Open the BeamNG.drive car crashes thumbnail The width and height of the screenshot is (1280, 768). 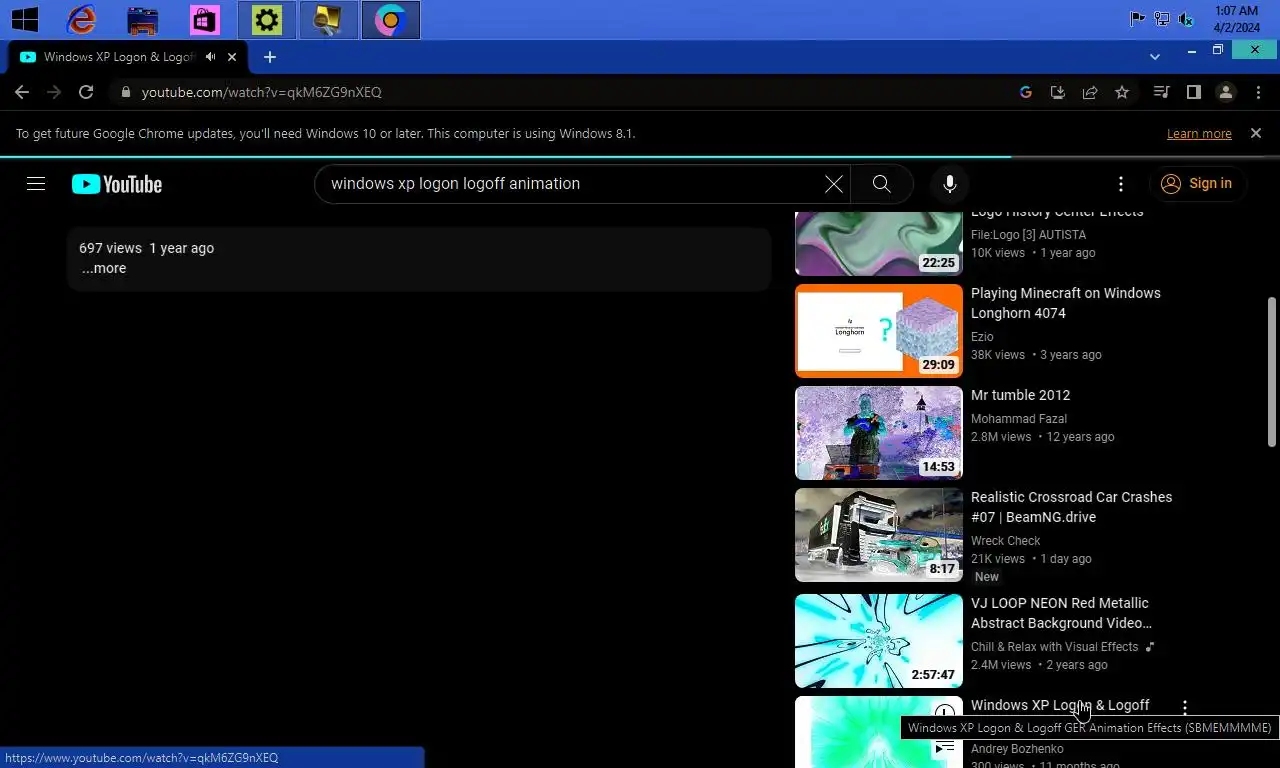click(x=879, y=535)
